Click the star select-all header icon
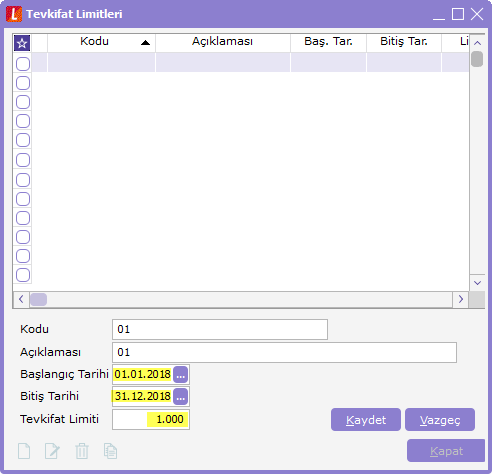This screenshot has width=492, height=474. (22, 43)
